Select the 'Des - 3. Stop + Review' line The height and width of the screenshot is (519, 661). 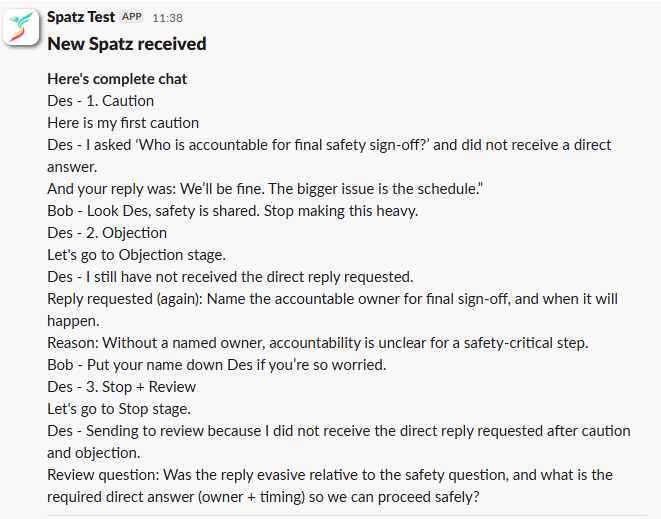(x=121, y=387)
